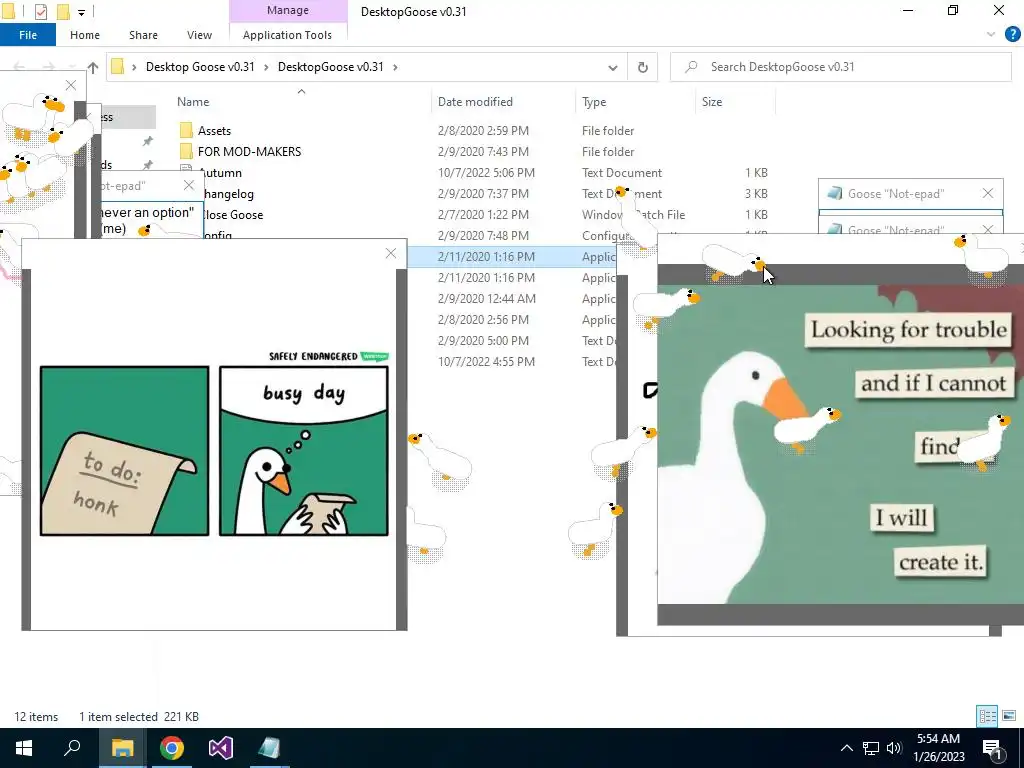
Task: Switch to details view layout icon
Action: point(987,716)
